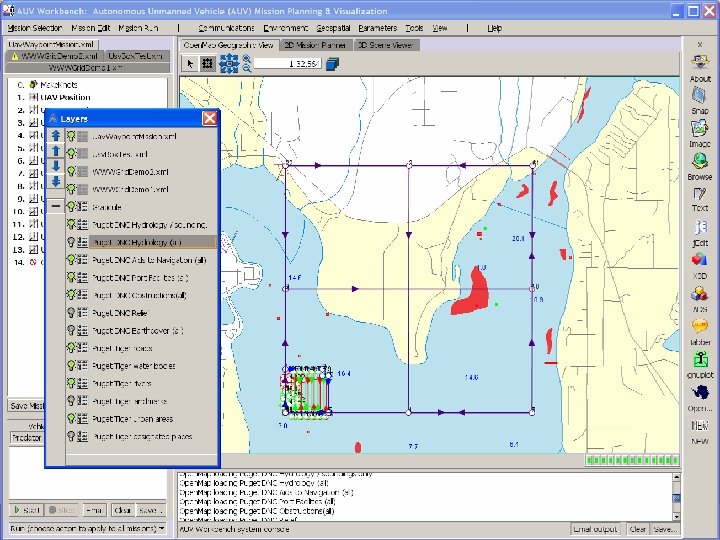720x540 pixels.
Task: Move layer to bottom in Layers panel
Action: (x=56, y=182)
